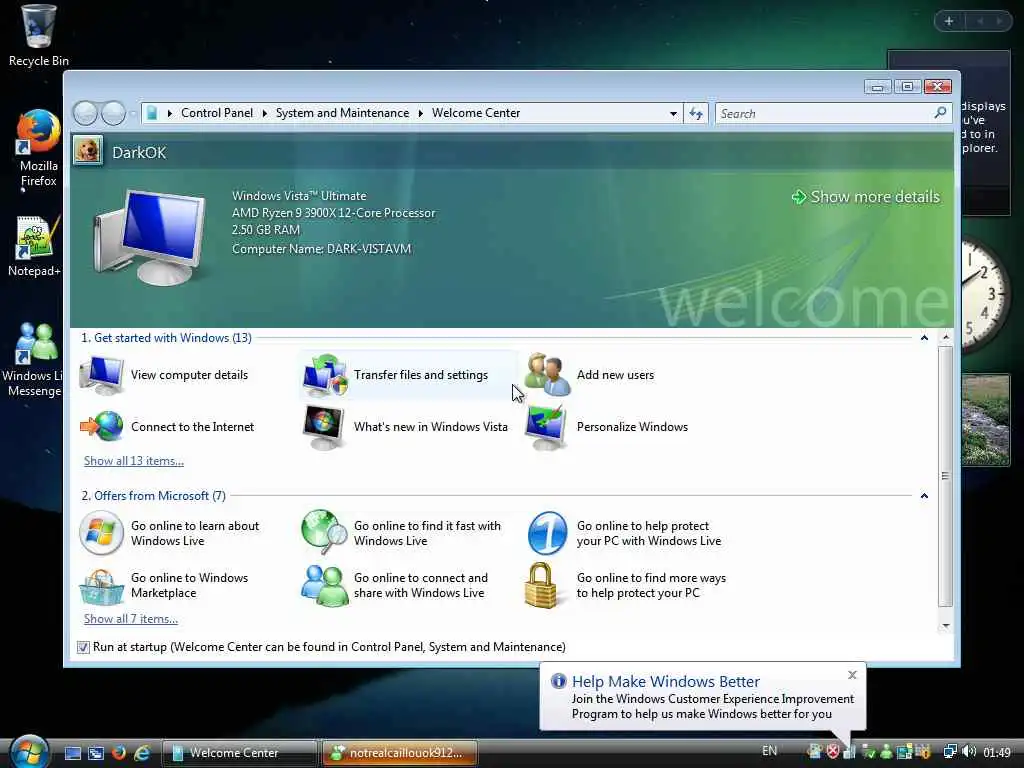Switch to the Welcome Center taskbar button

click(238, 753)
